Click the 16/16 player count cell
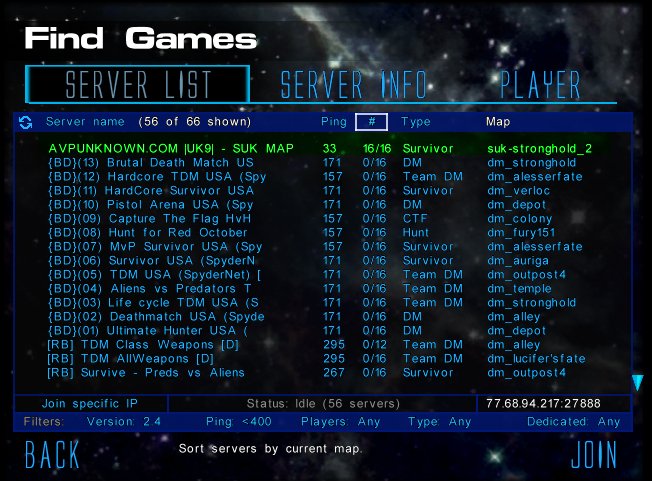The width and height of the screenshot is (652, 481). 377,148
